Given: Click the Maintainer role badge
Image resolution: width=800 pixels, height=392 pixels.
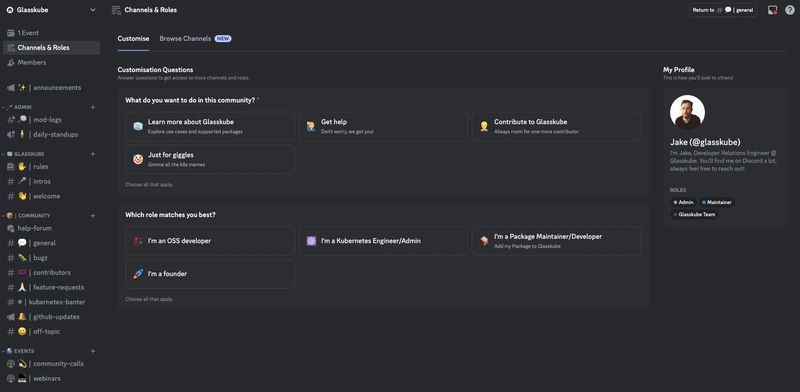Looking at the screenshot, I should (x=717, y=203).
